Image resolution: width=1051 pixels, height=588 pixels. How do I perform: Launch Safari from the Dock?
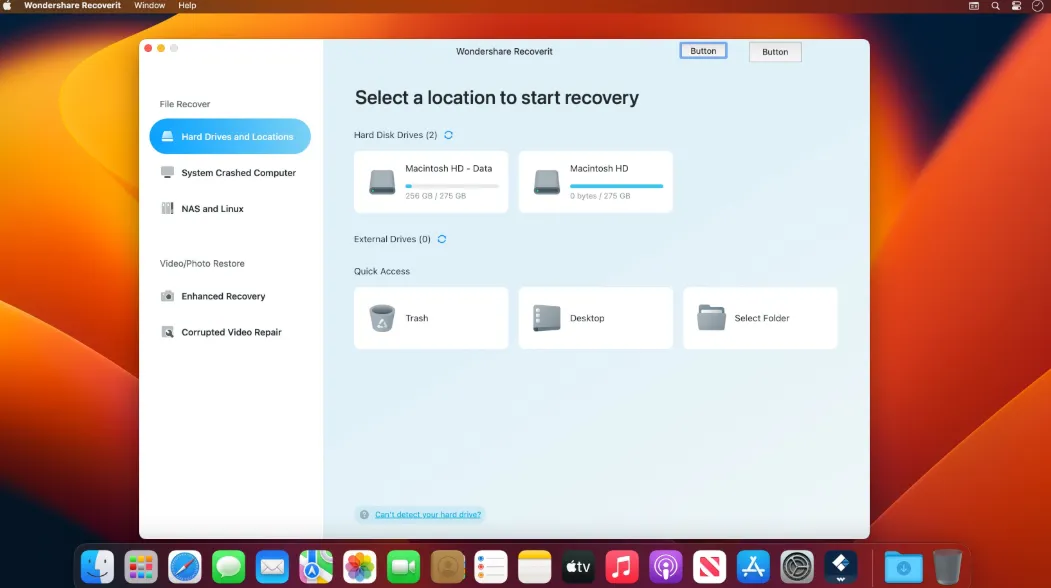pos(185,567)
